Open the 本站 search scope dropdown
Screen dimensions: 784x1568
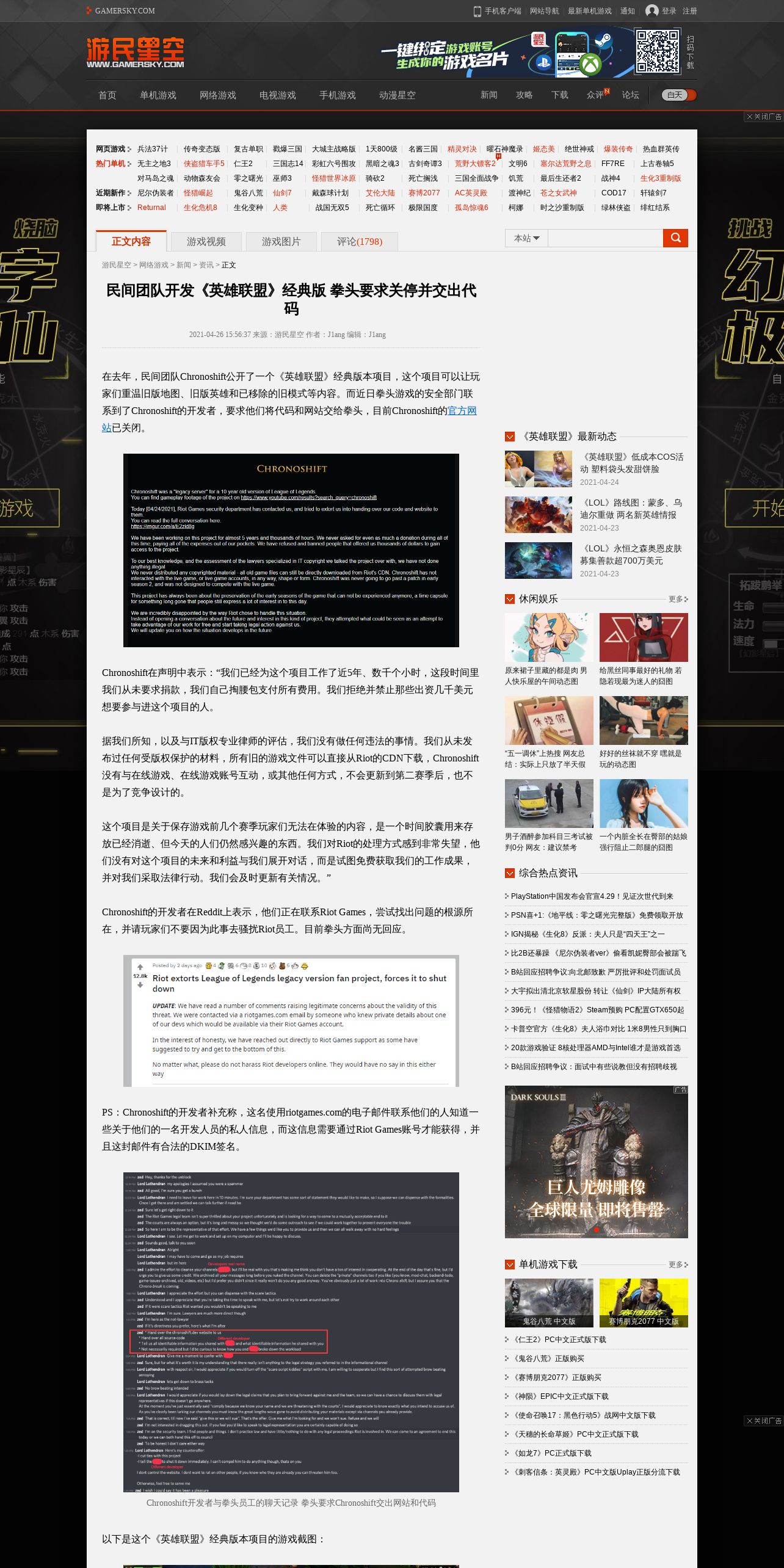[526, 238]
